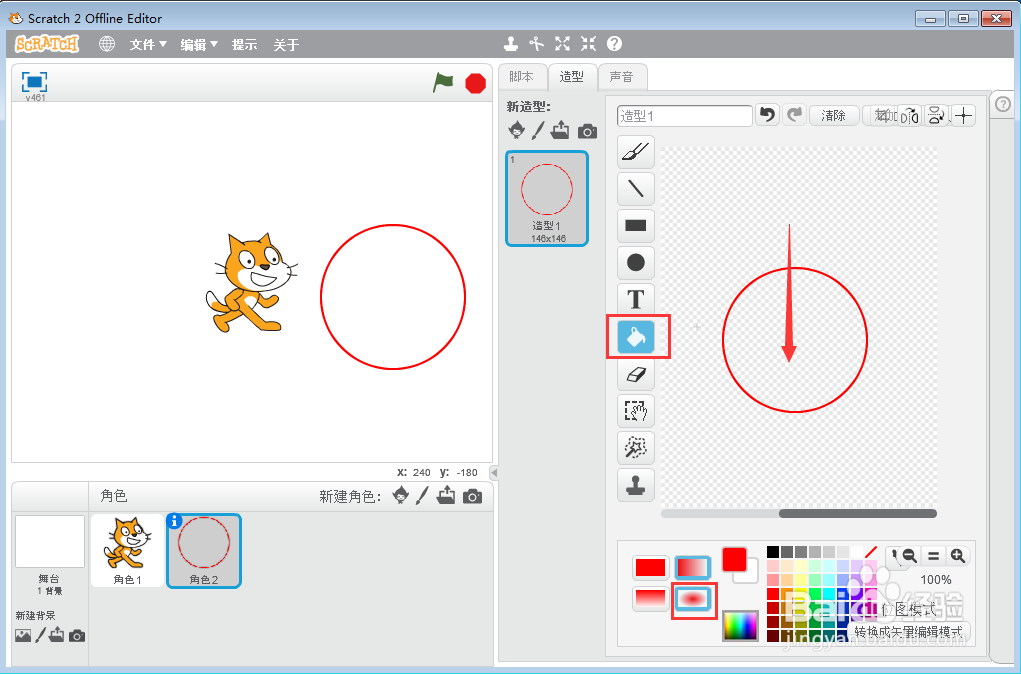
Task: Select vertical gradient fill style
Action: (650, 598)
